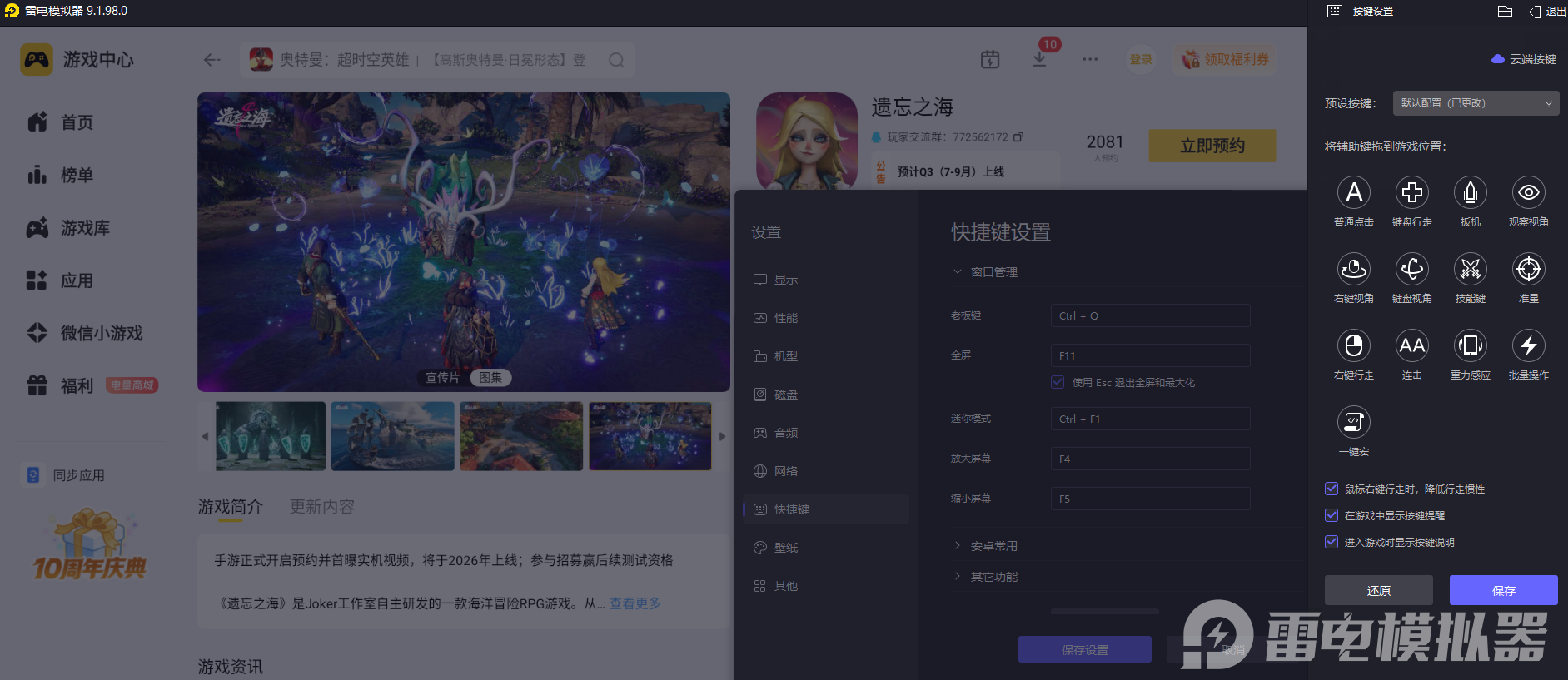Screen dimensions: 1568x680
Task: Open 显示 settings in the settings sidebar
Action: point(825,280)
